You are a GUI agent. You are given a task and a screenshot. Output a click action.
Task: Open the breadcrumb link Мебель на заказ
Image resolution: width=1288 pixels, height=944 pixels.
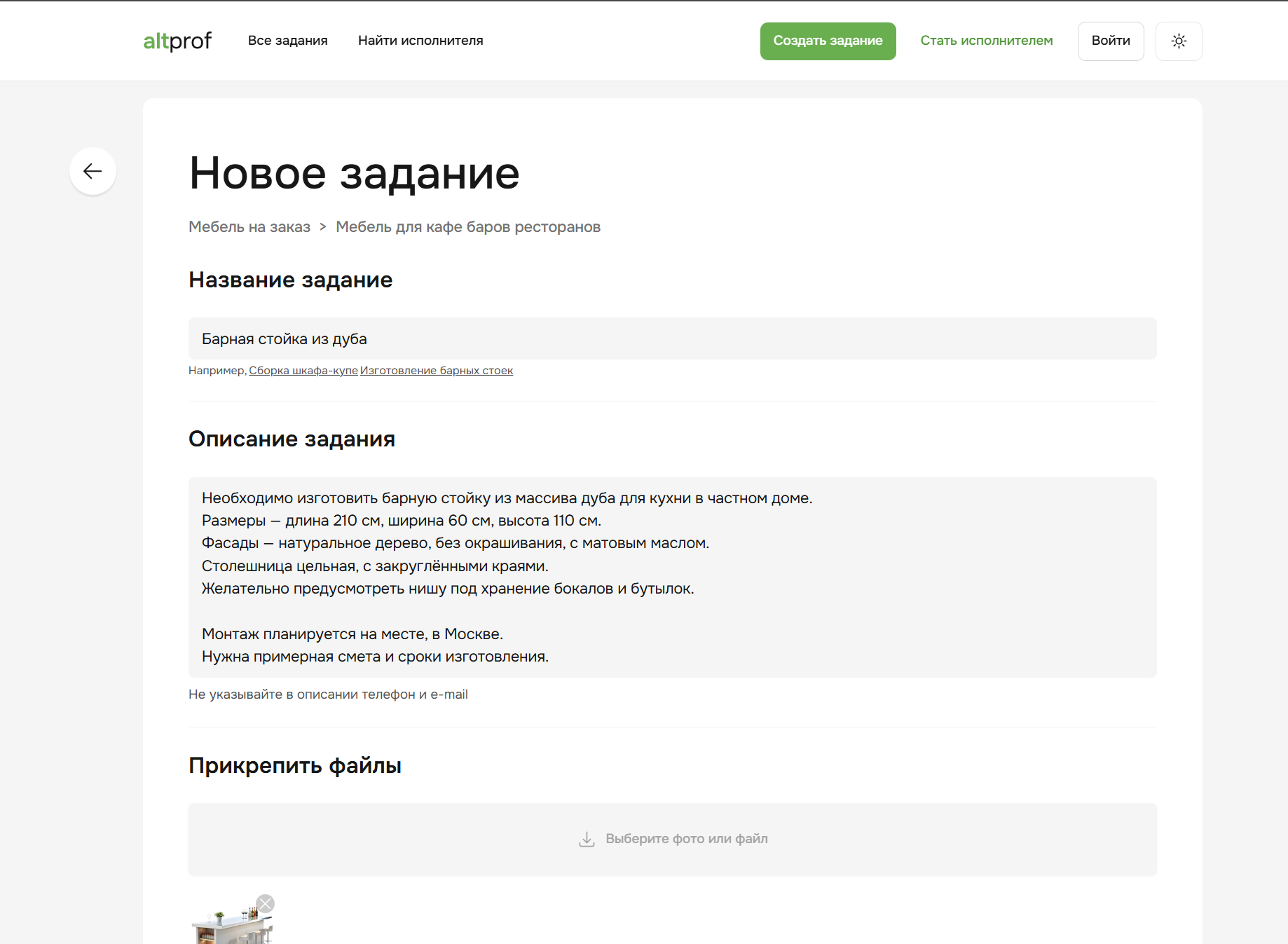click(249, 226)
